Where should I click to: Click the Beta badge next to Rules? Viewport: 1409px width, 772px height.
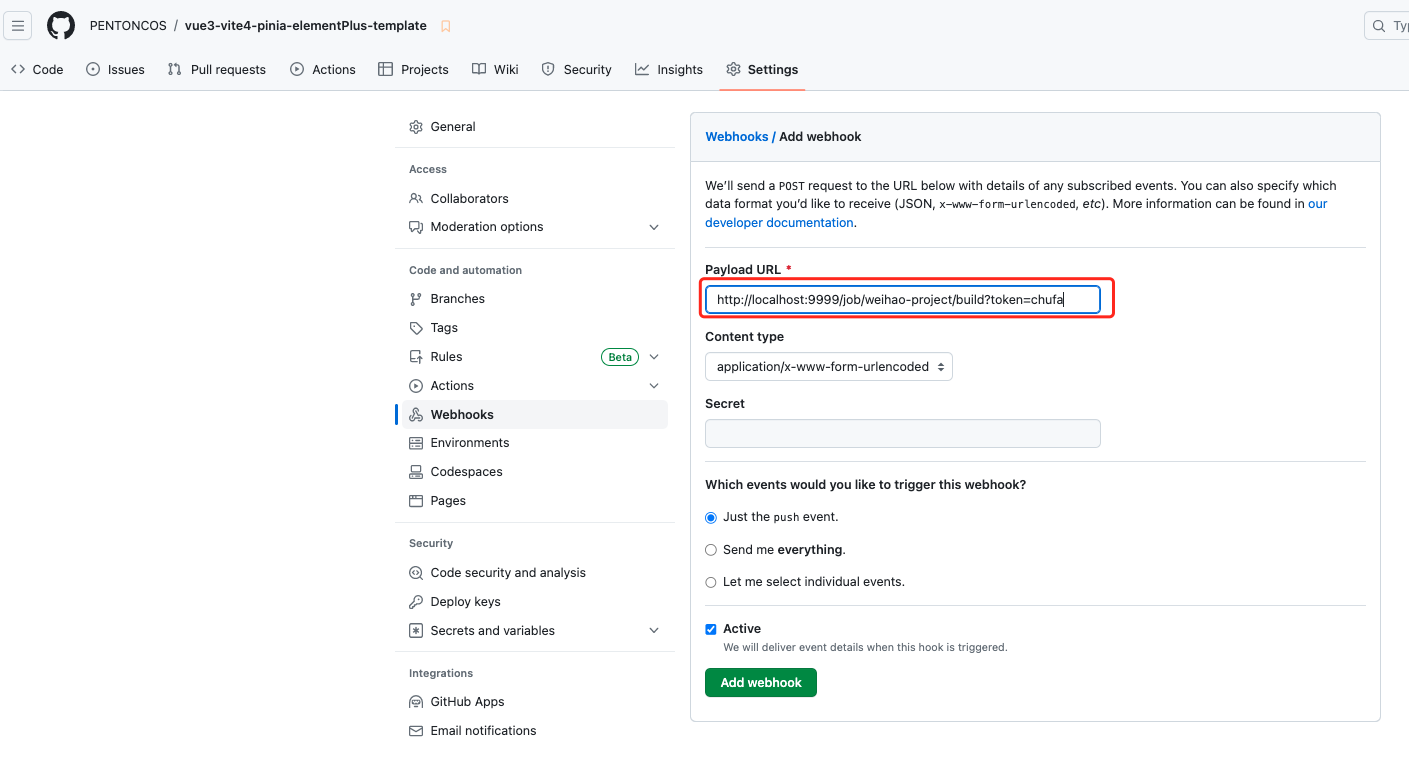coord(620,357)
